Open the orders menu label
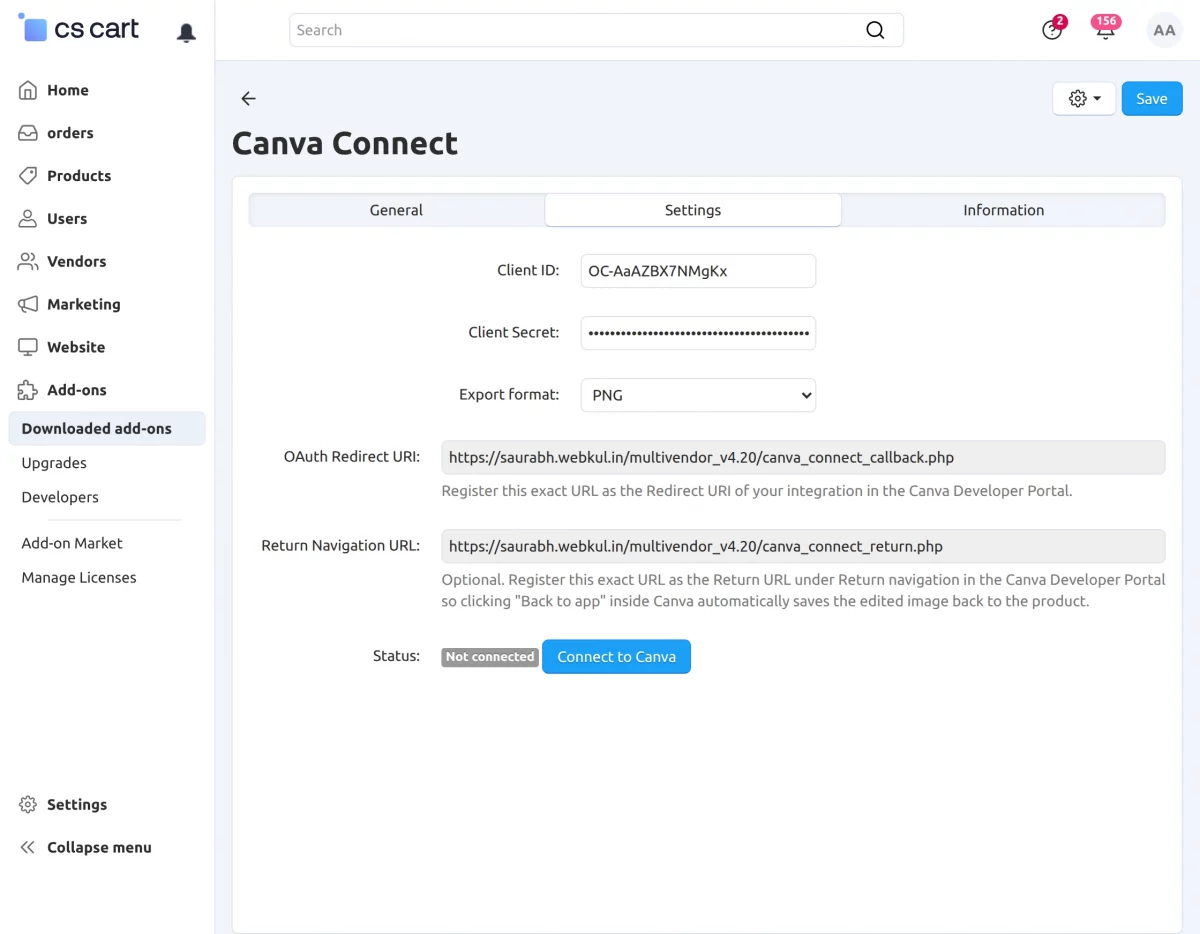 coord(70,133)
